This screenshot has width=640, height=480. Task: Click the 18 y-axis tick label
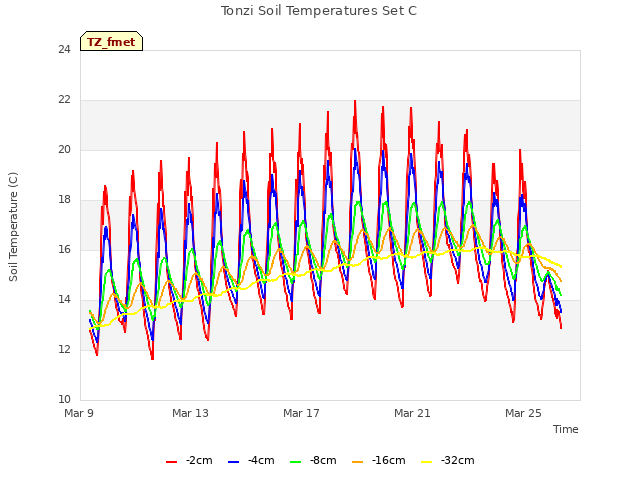[64, 200]
